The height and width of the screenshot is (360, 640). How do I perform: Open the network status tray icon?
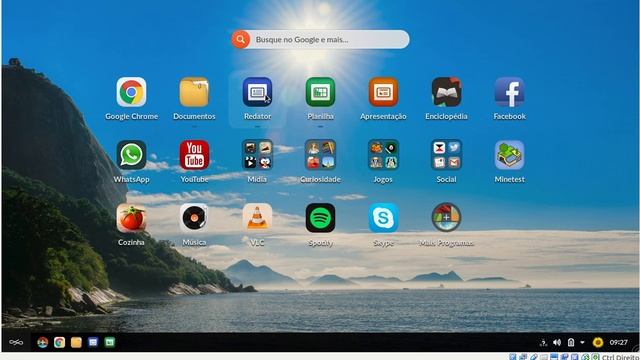(x=543, y=342)
